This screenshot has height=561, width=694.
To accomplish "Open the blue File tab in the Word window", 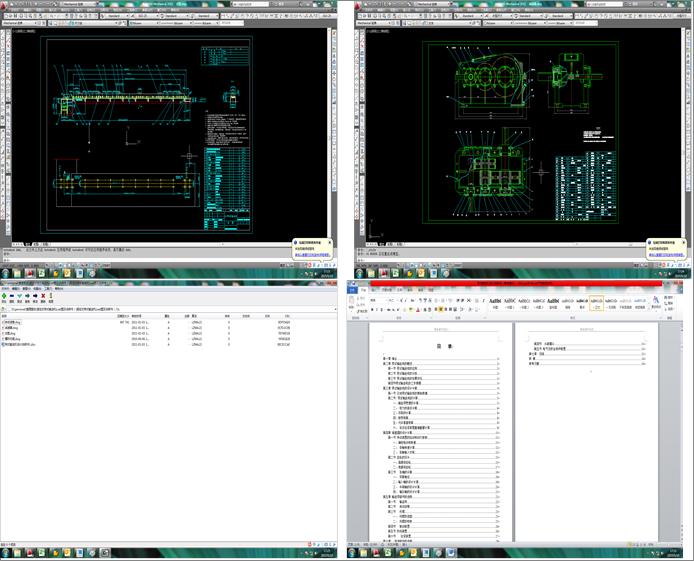I will pos(352,290).
